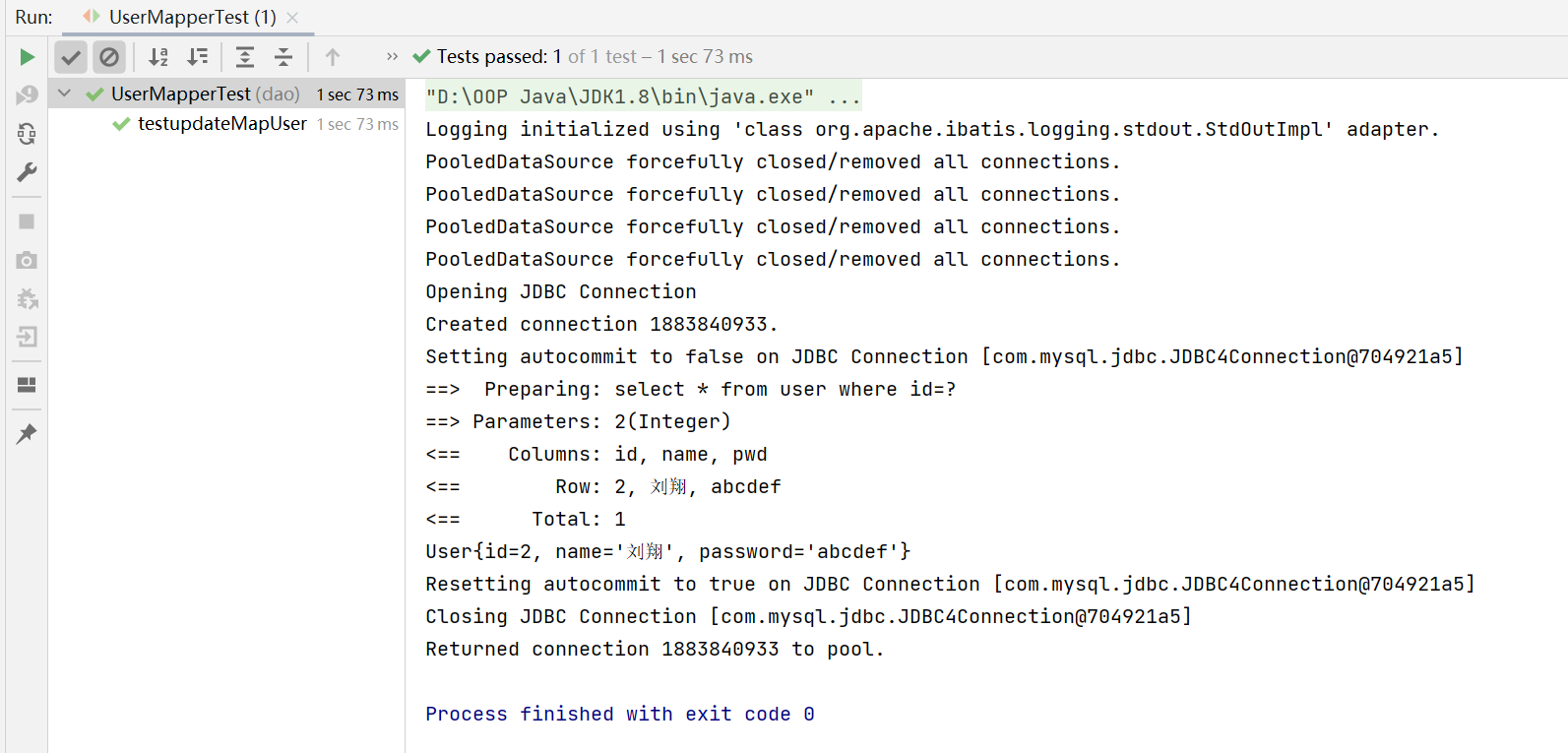Toggle auto-test rerun icon

pyautogui.click(x=27, y=134)
